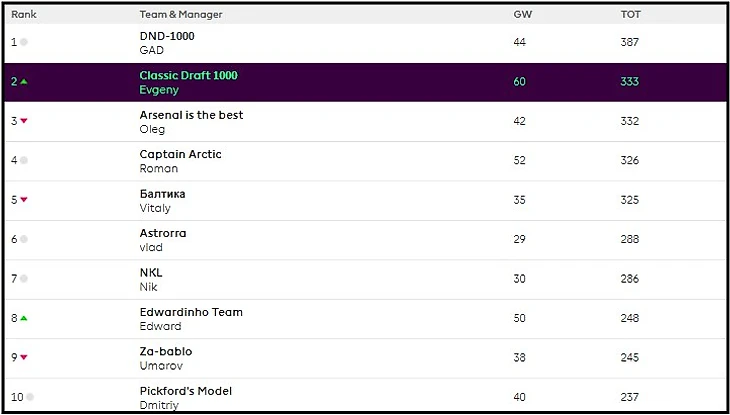
Task: Click the grey no-change dot beside rank 1
Action: point(24,42)
